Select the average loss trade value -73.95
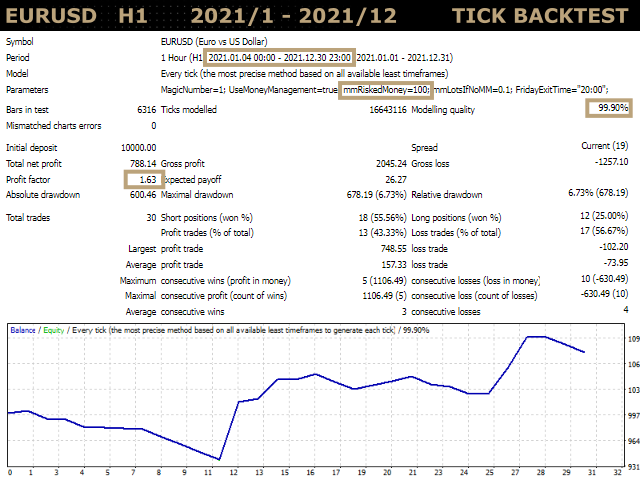The height and width of the screenshot is (480, 640). [x=616, y=263]
